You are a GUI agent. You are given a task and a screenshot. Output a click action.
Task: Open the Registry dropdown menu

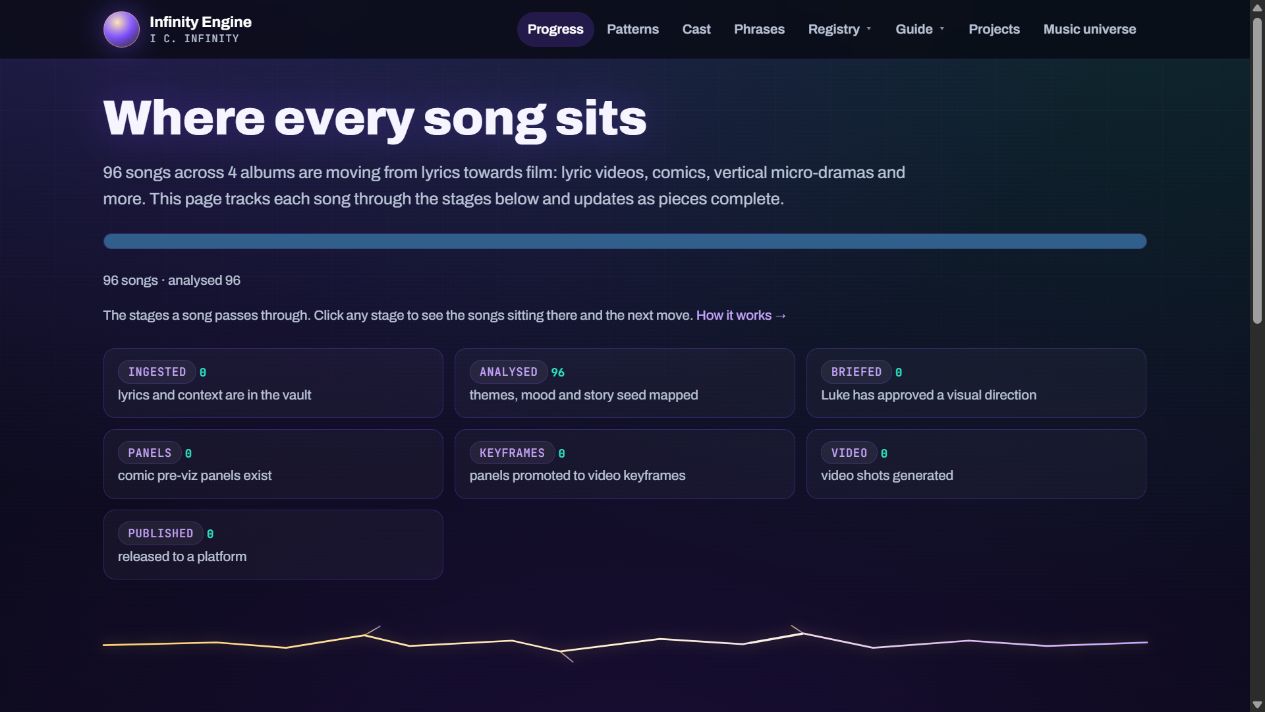coord(840,29)
